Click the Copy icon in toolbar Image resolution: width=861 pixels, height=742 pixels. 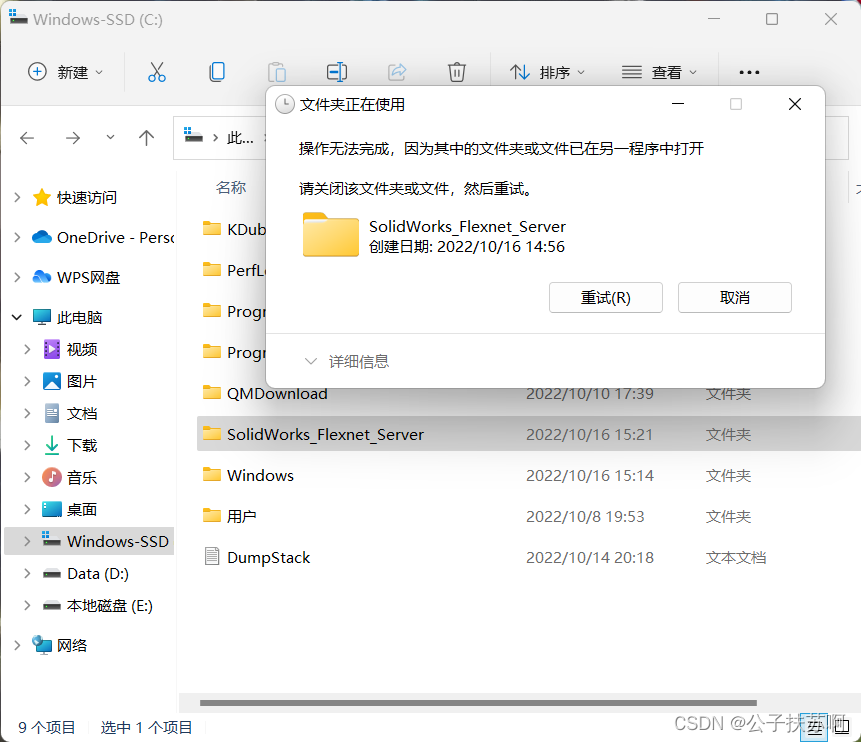pyautogui.click(x=217, y=72)
